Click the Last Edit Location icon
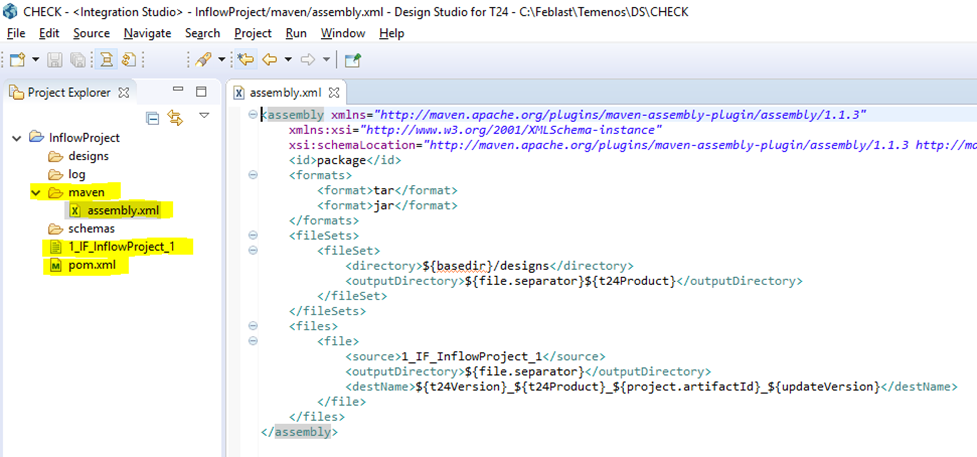 click(x=246, y=60)
